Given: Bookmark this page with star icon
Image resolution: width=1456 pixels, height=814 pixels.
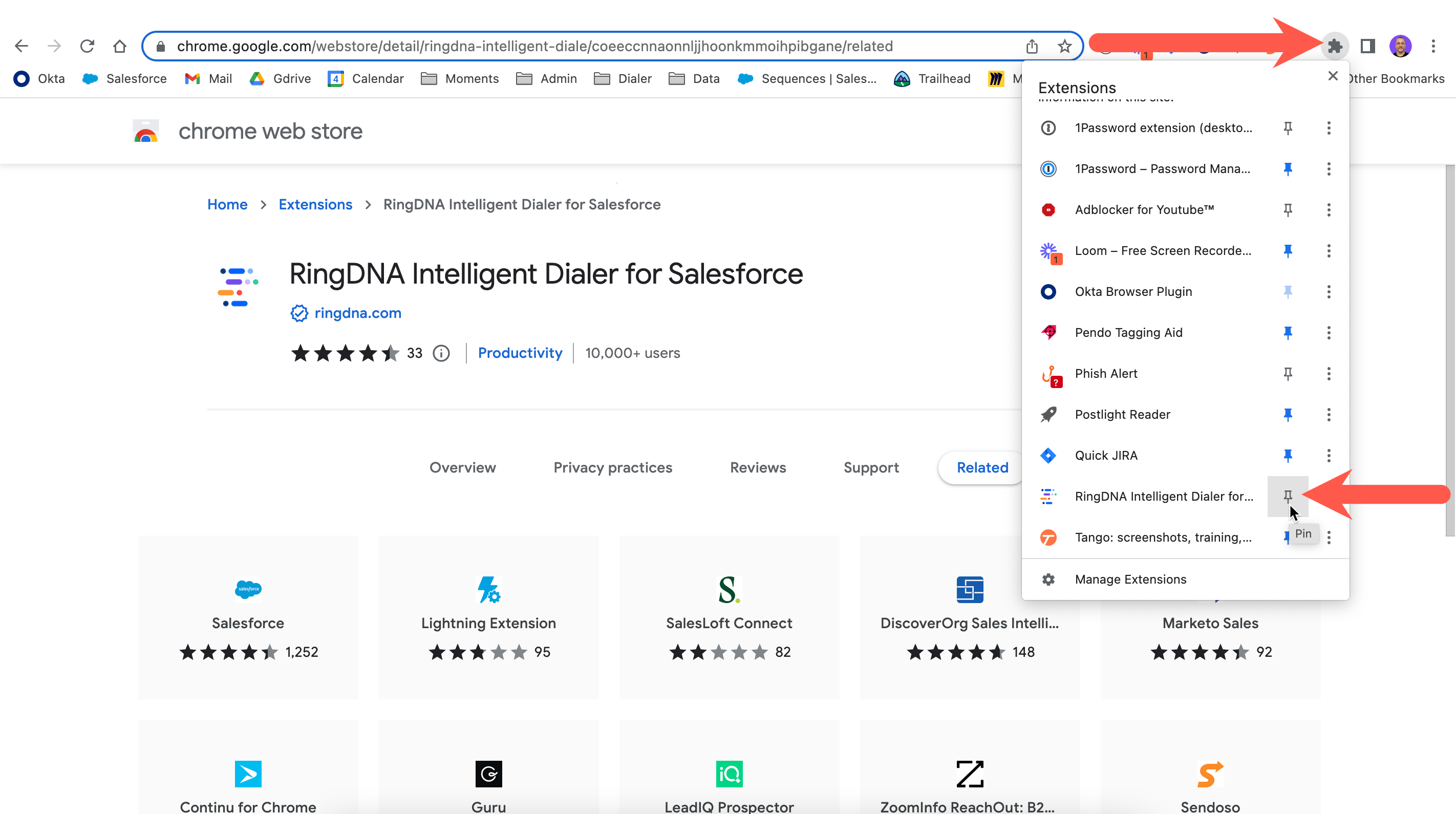Looking at the screenshot, I should 1064,46.
